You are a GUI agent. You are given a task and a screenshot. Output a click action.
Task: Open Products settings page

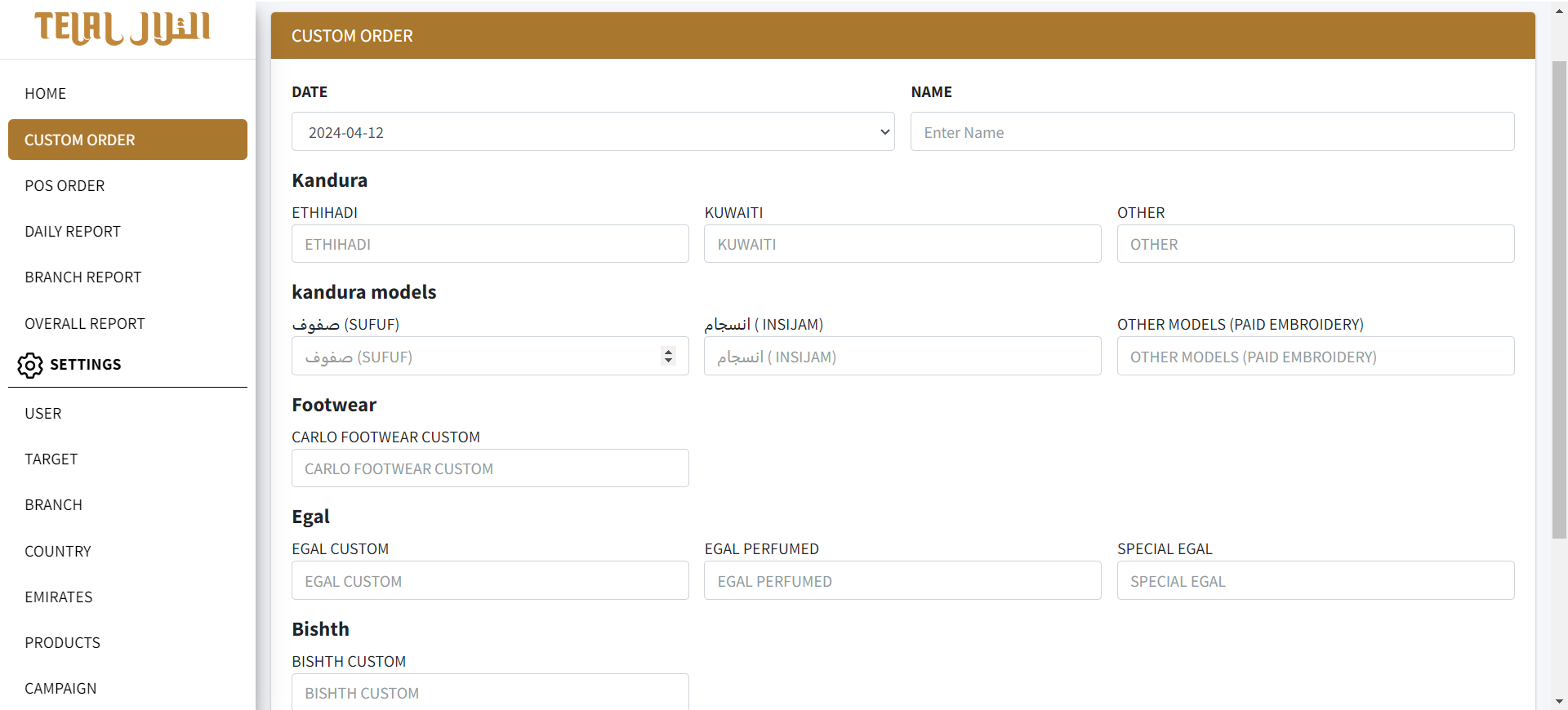pos(62,643)
